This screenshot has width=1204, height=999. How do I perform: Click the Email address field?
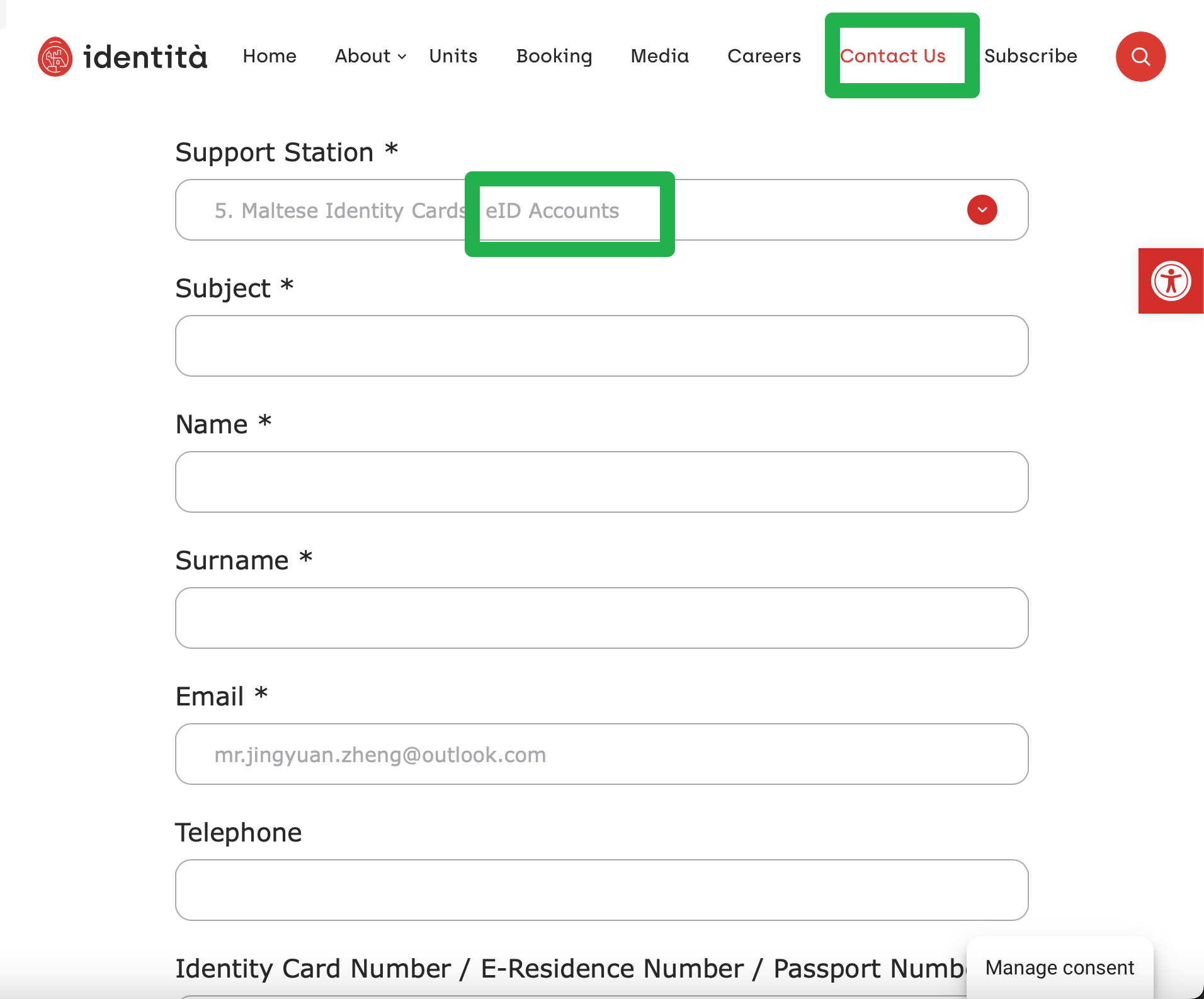pyautogui.click(x=601, y=754)
